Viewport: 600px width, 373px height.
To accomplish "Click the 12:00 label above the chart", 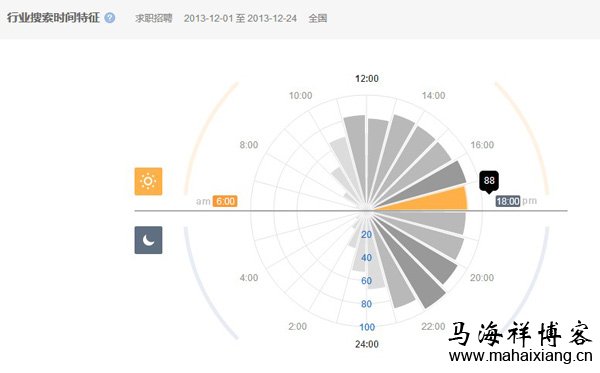I will [367, 78].
